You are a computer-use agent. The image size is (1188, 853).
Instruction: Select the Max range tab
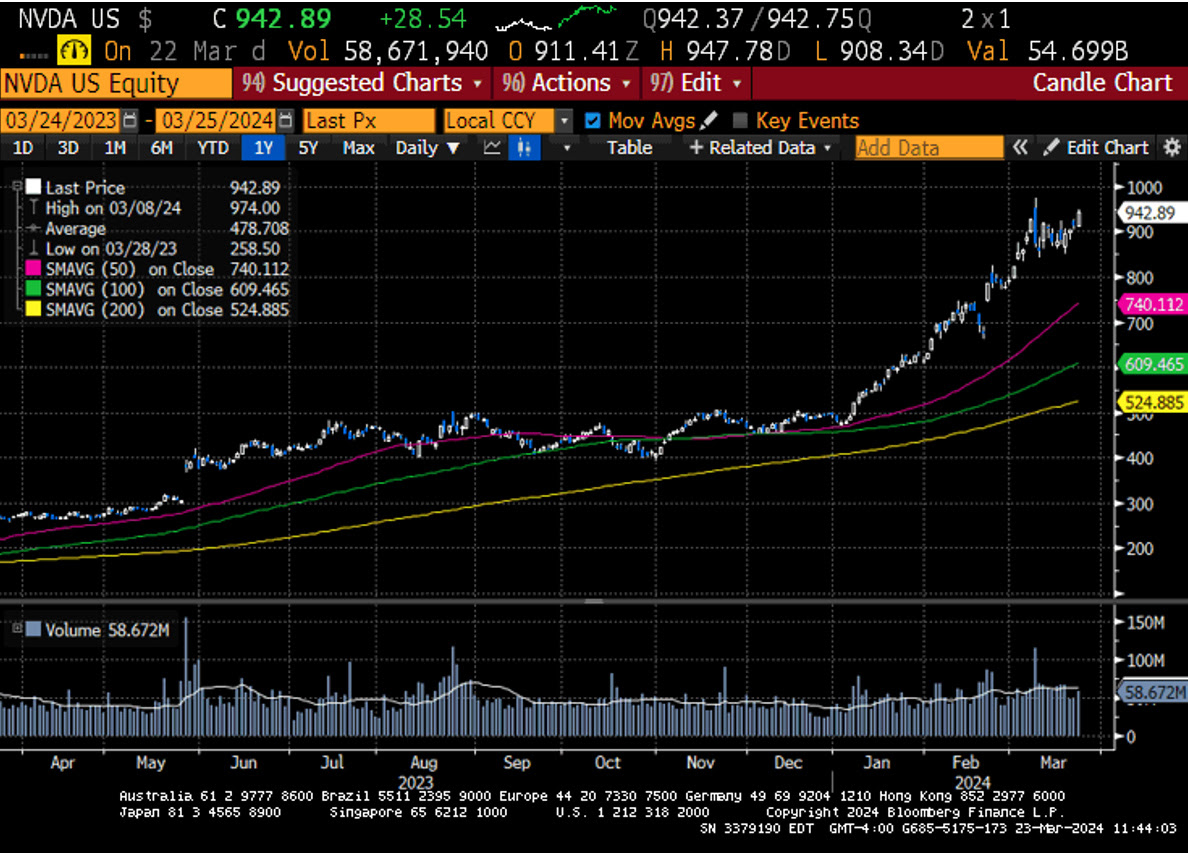point(358,148)
